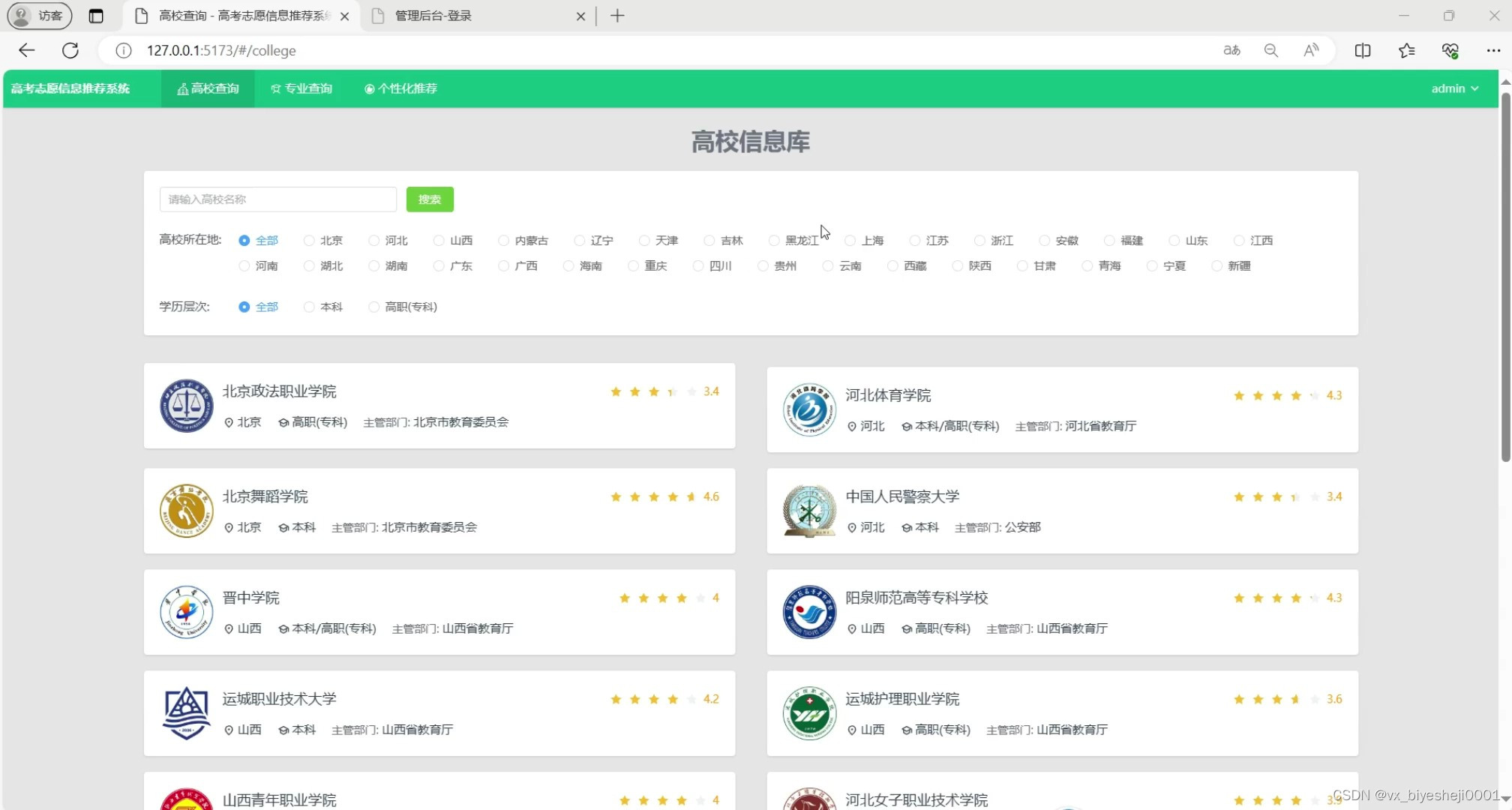Viewport: 1512px width, 810px height.
Task: Click the browser refresh icon
Action: click(70, 50)
